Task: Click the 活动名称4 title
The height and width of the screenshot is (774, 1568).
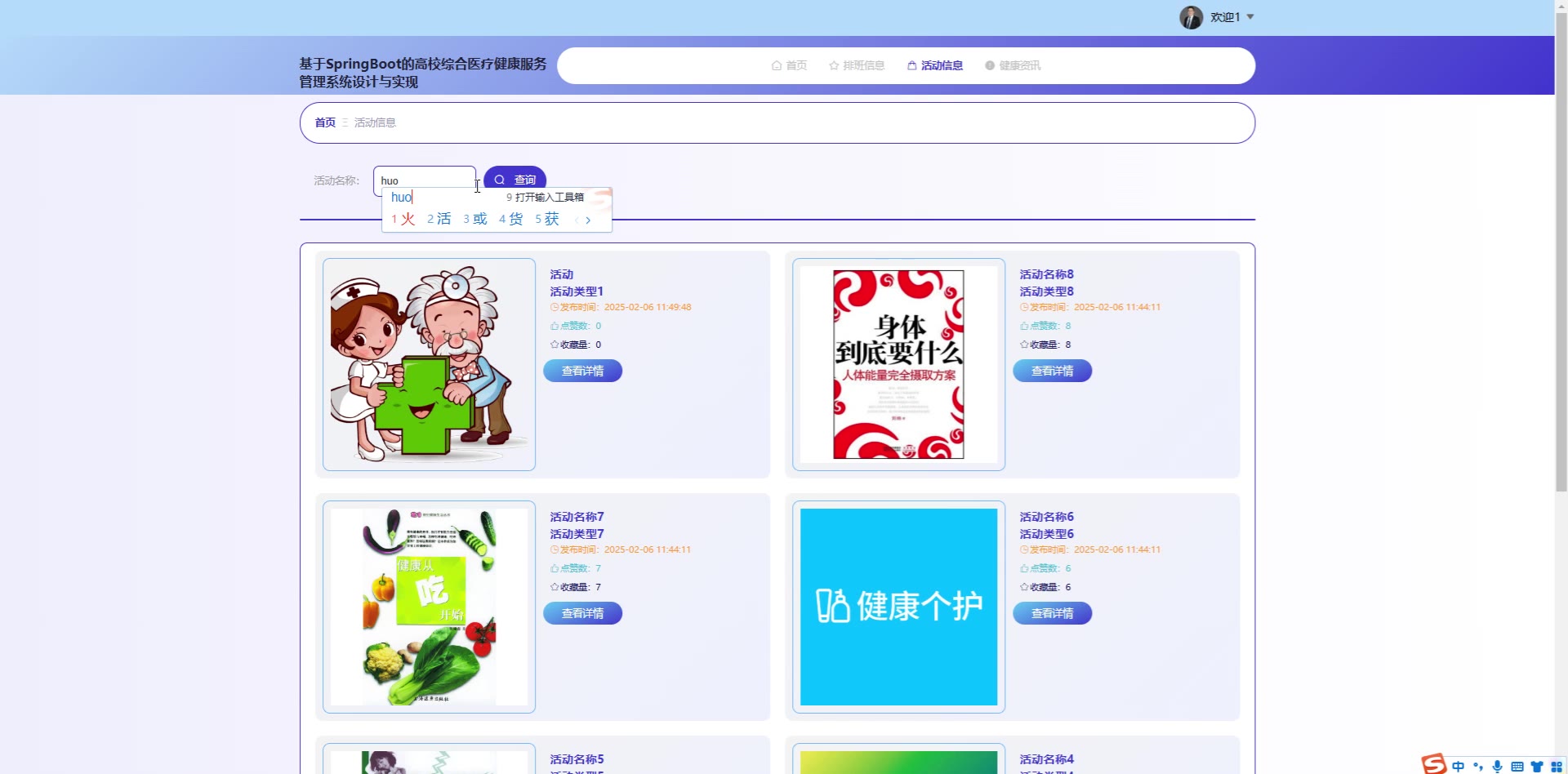Action: 1047,759
